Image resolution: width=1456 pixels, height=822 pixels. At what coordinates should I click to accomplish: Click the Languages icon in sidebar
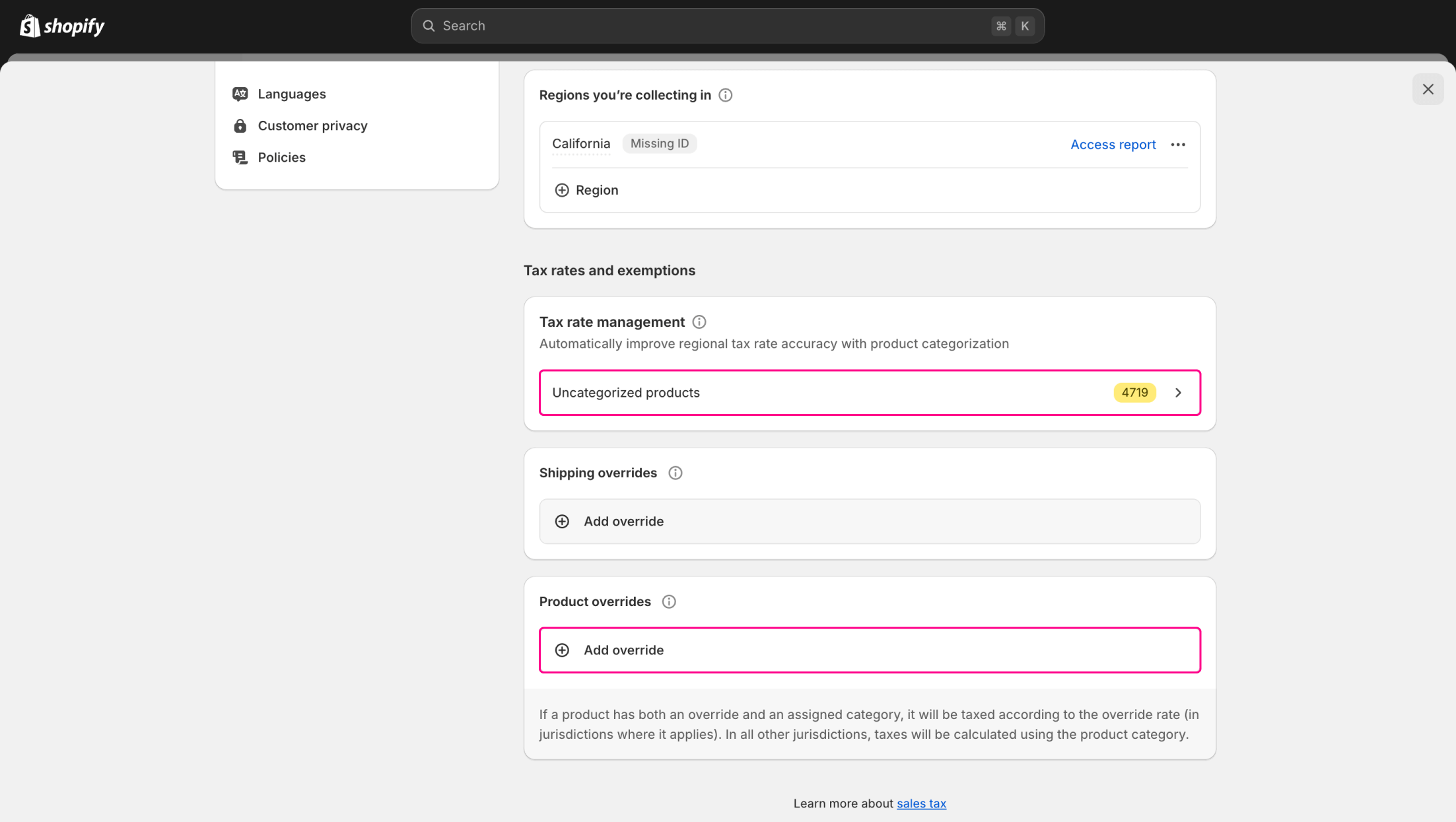pos(240,94)
